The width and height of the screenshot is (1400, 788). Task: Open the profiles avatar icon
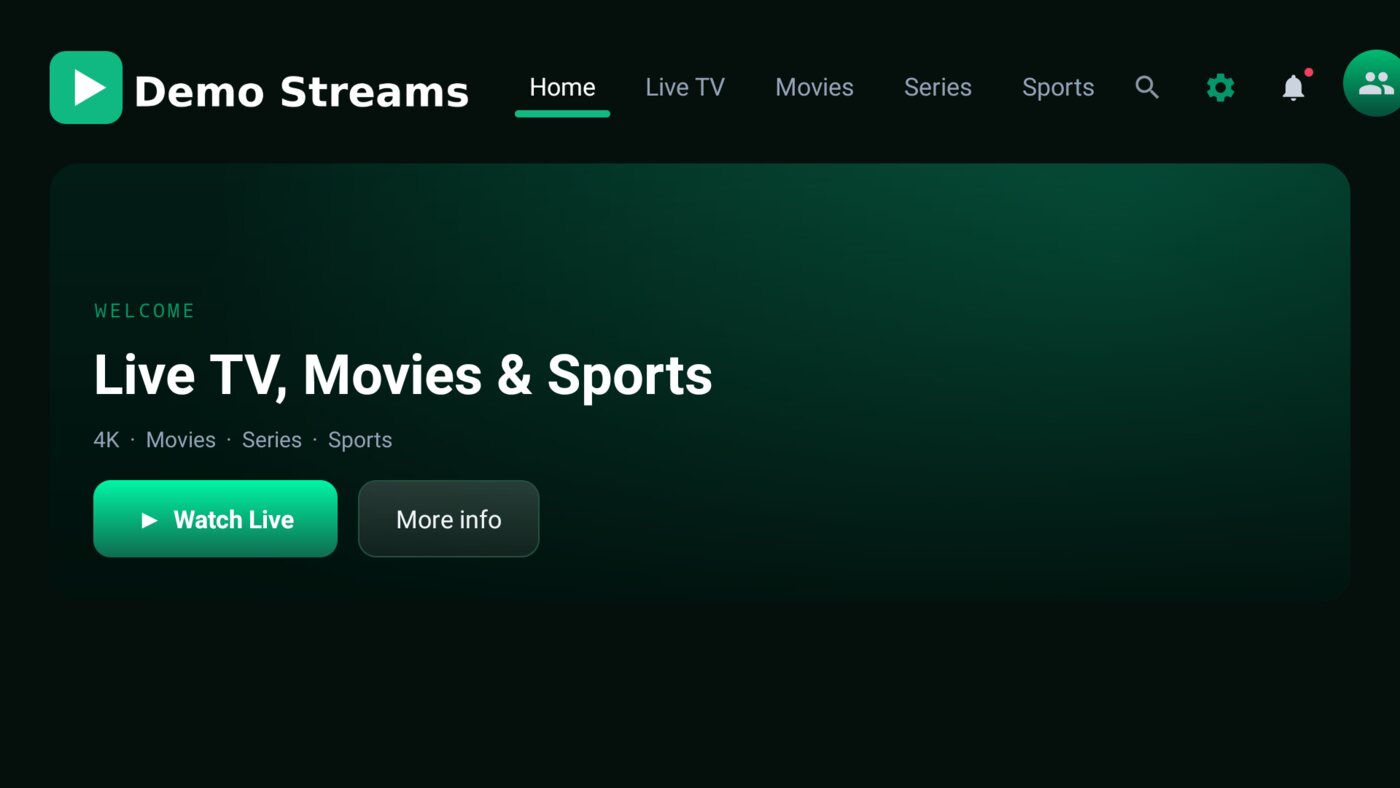point(1372,84)
